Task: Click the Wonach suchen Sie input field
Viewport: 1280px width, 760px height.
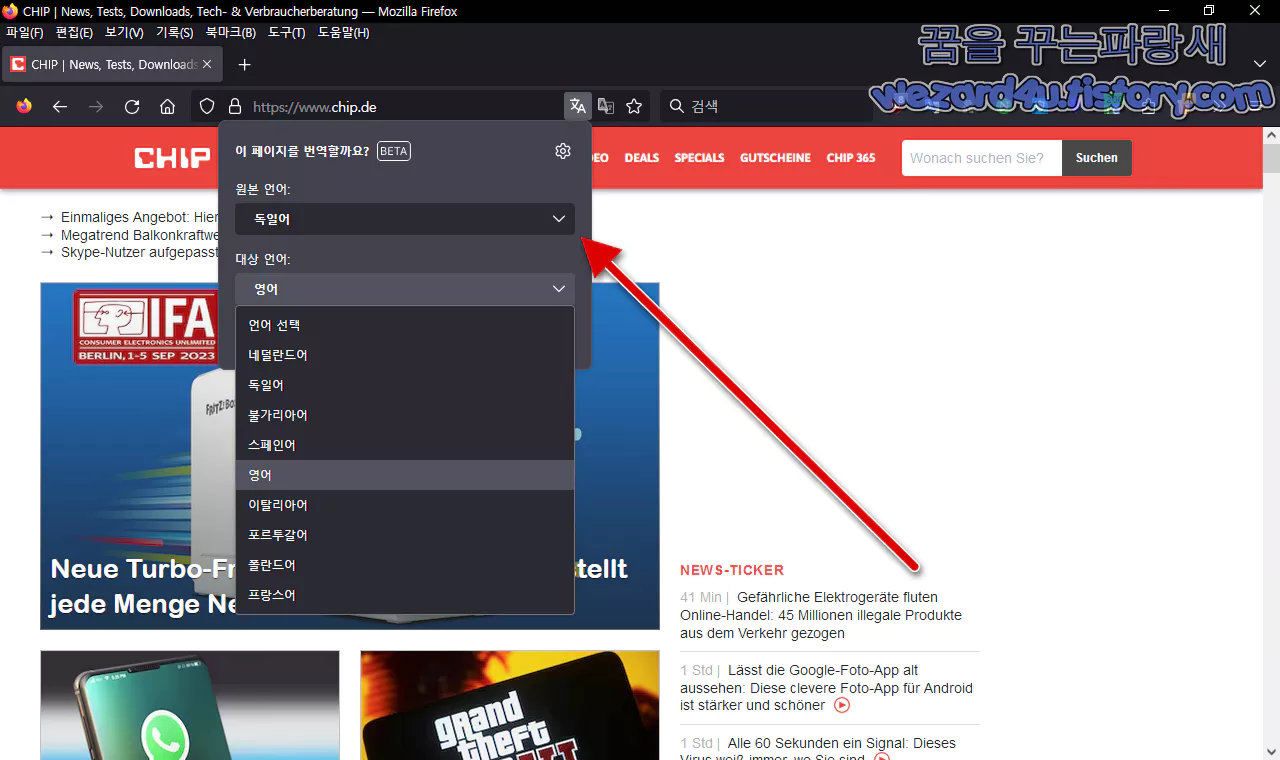Action: tap(981, 157)
